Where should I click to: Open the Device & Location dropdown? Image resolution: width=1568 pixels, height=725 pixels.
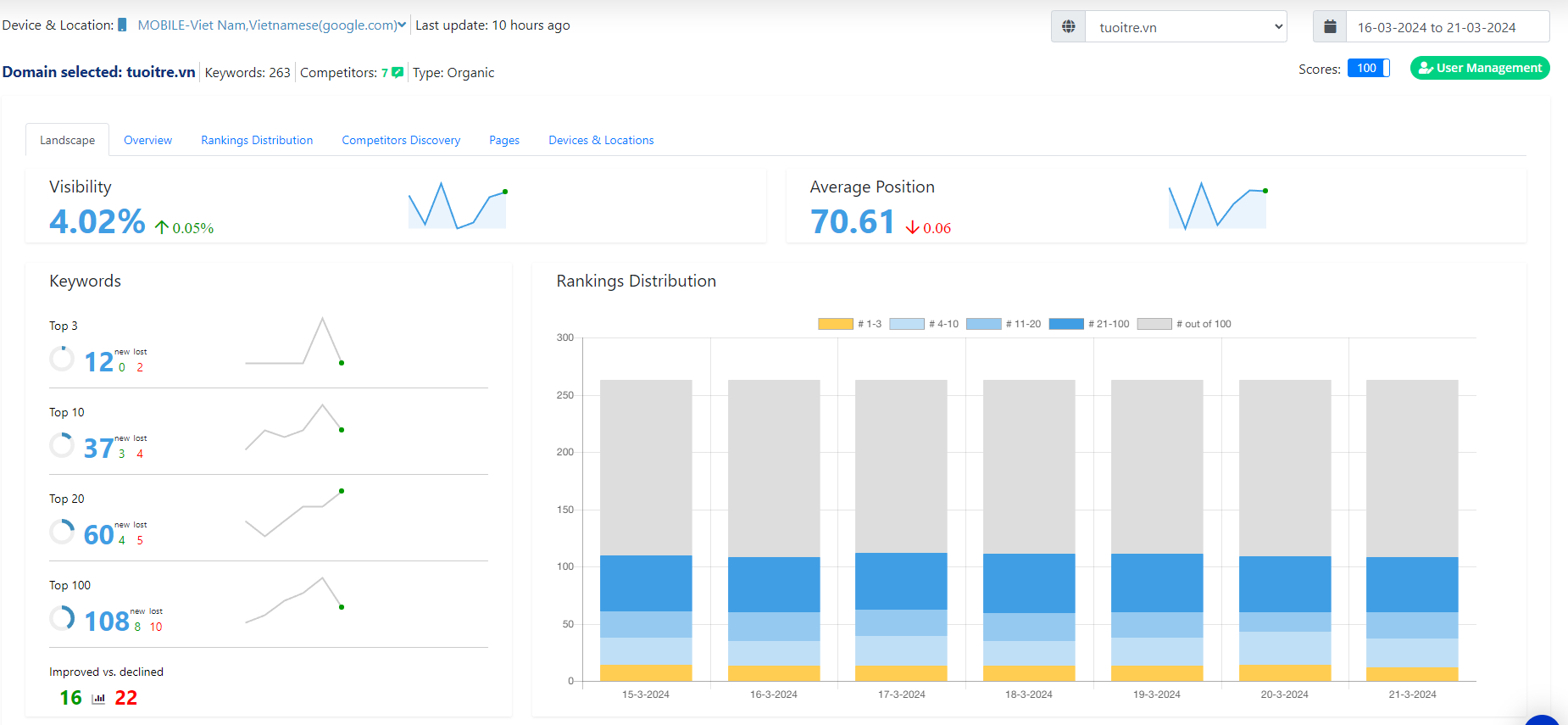[272, 25]
